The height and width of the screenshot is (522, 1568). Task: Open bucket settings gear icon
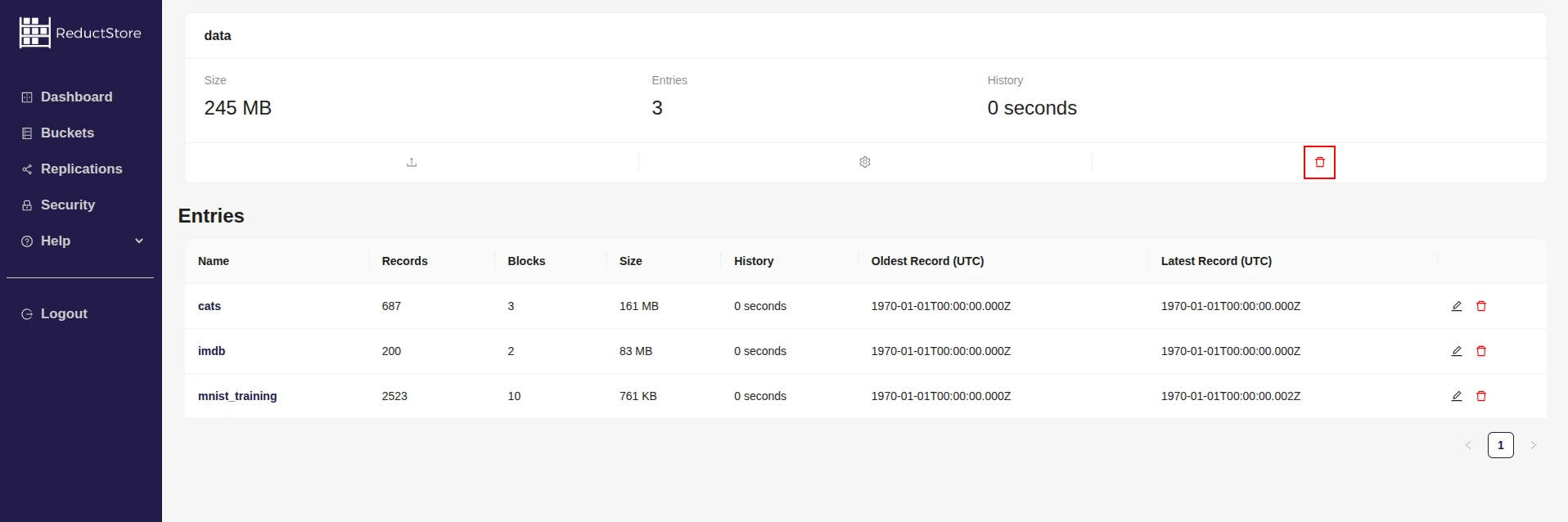click(x=865, y=162)
